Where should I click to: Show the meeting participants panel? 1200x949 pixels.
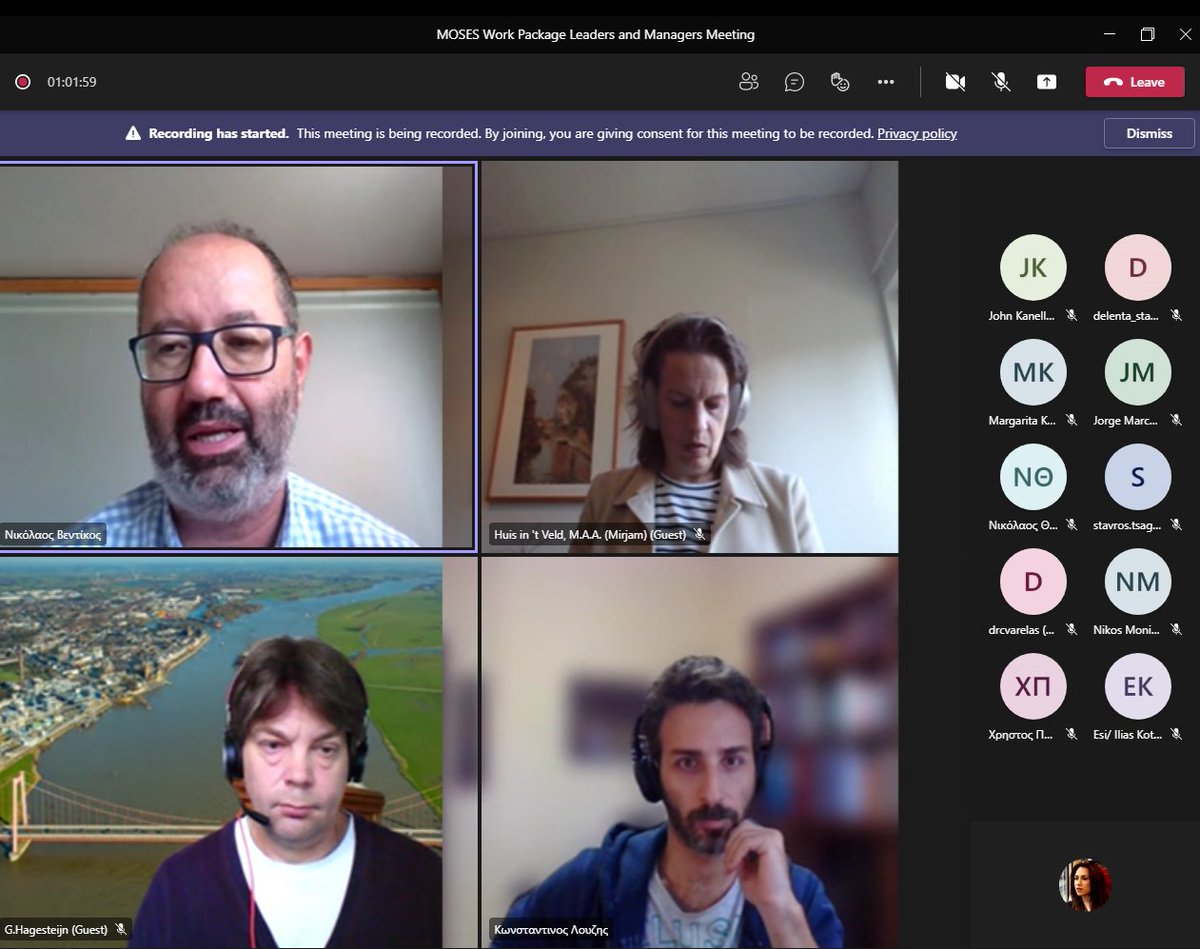749,82
